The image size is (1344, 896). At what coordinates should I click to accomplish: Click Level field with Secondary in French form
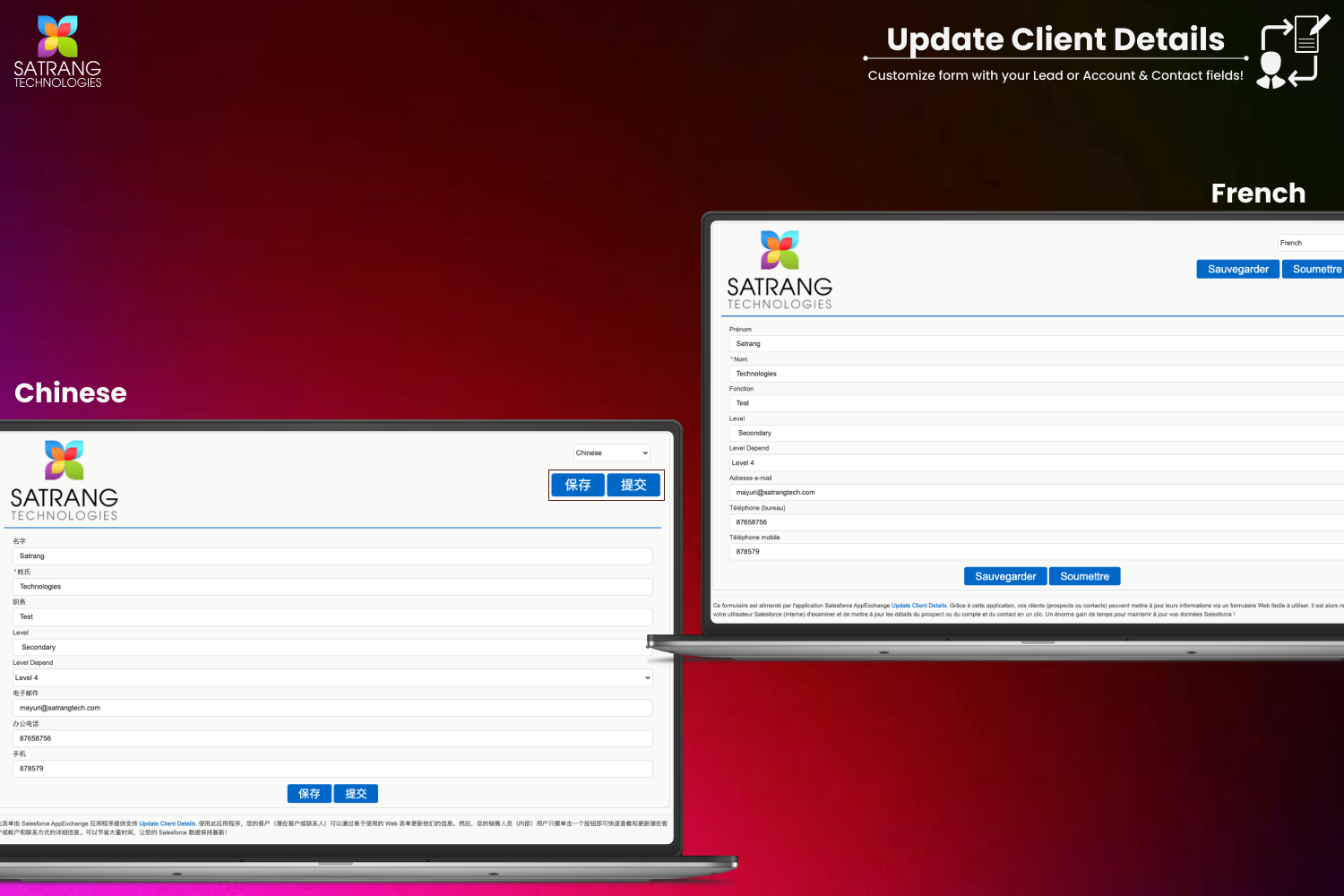pyautogui.click(x=1037, y=433)
